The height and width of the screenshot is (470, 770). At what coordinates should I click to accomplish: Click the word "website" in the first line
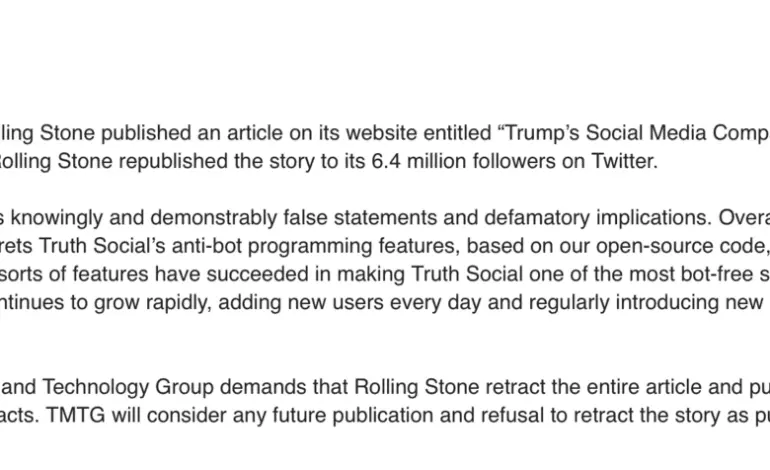point(382,133)
